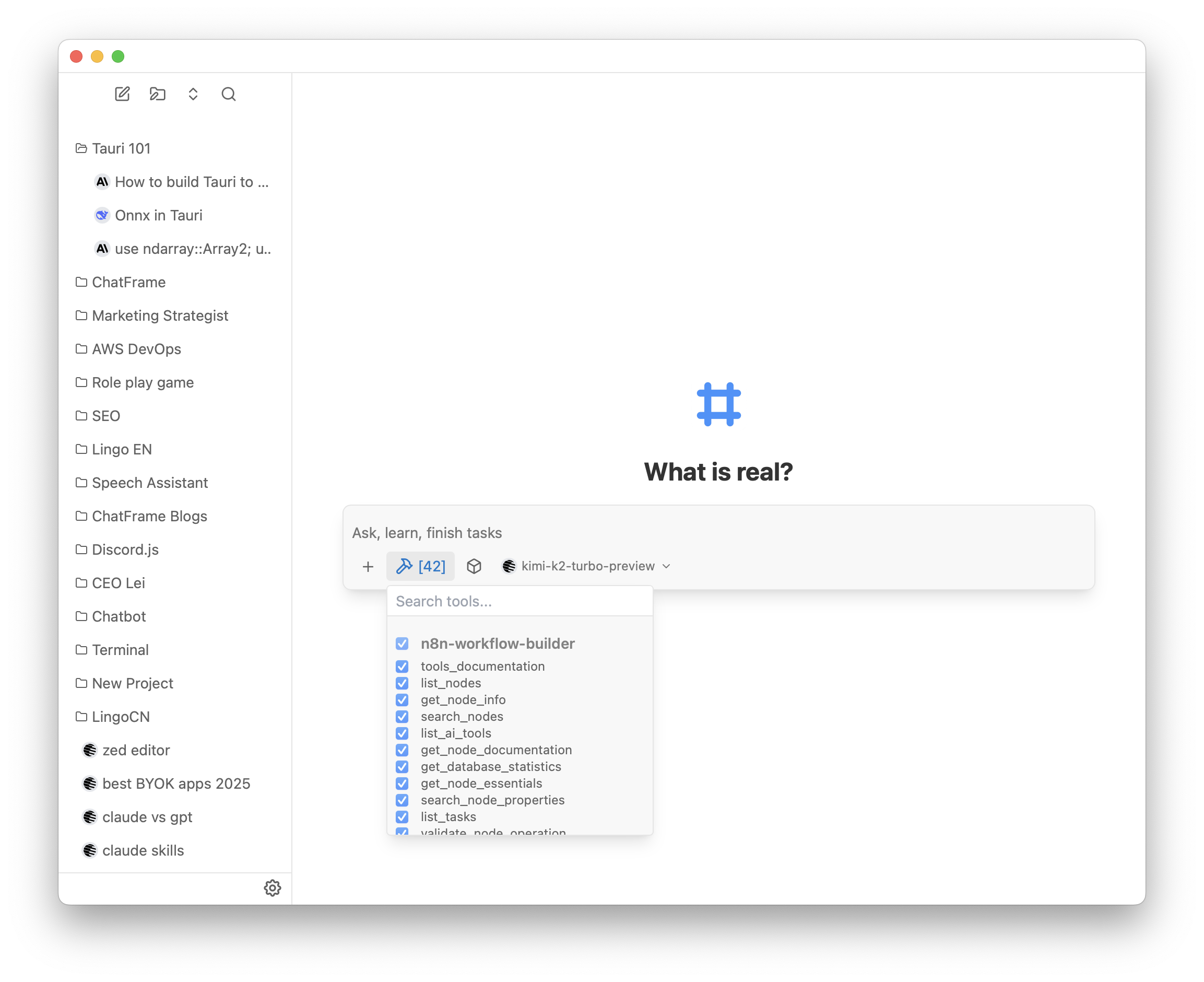
Task: Uncheck the tools_documentation checkbox
Action: (x=402, y=667)
